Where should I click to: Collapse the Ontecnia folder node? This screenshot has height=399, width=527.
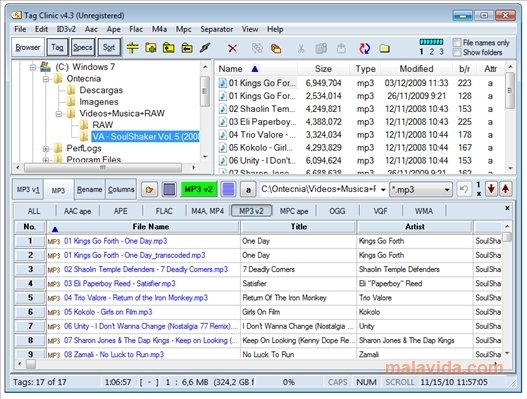[46, 79]
